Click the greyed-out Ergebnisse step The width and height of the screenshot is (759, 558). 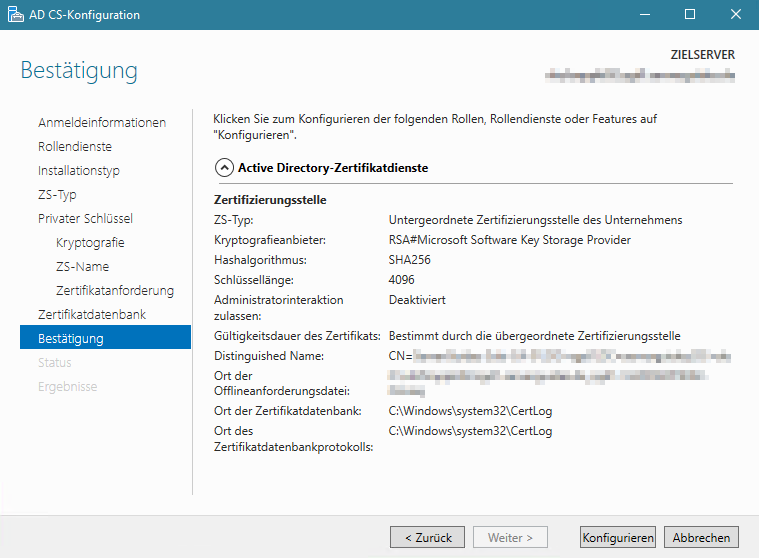[68, 387]
